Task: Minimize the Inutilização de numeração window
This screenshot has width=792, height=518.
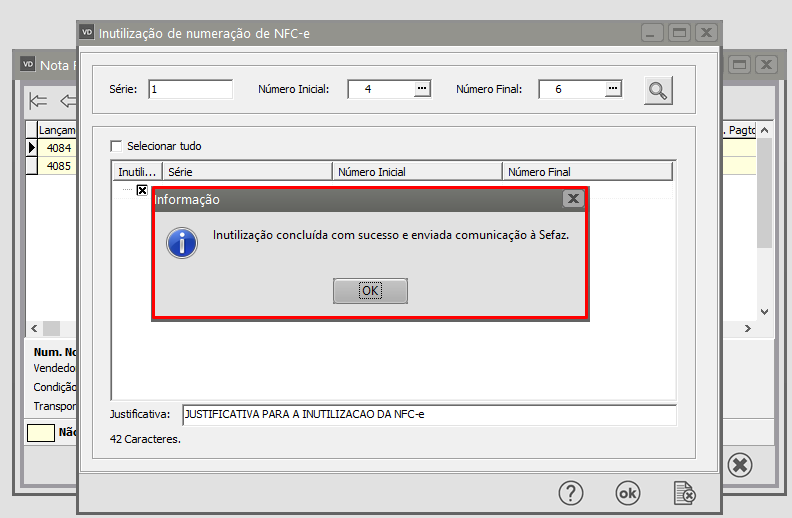Action: tap(652, 33)
